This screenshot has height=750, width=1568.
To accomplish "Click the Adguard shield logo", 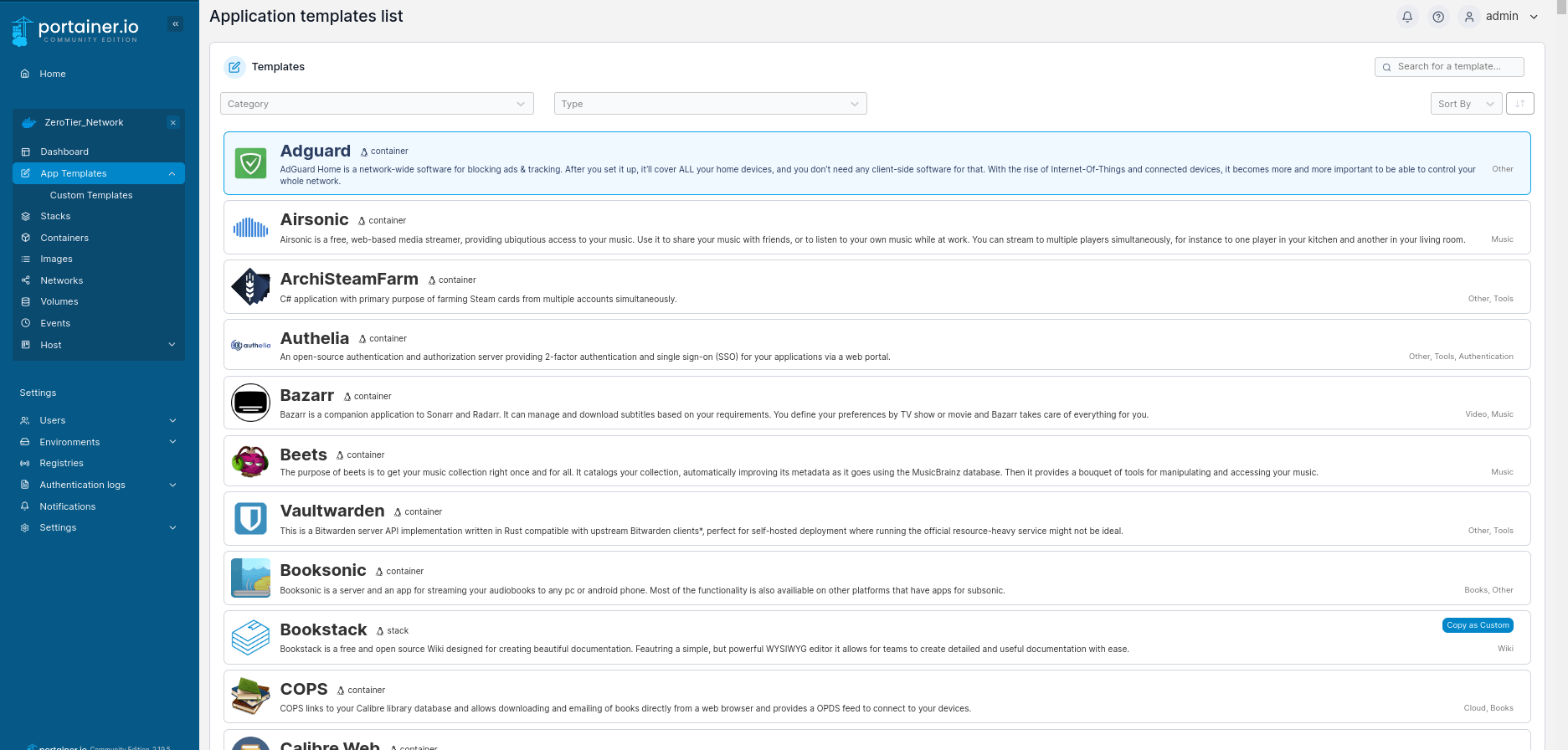I will pos(250,163).
